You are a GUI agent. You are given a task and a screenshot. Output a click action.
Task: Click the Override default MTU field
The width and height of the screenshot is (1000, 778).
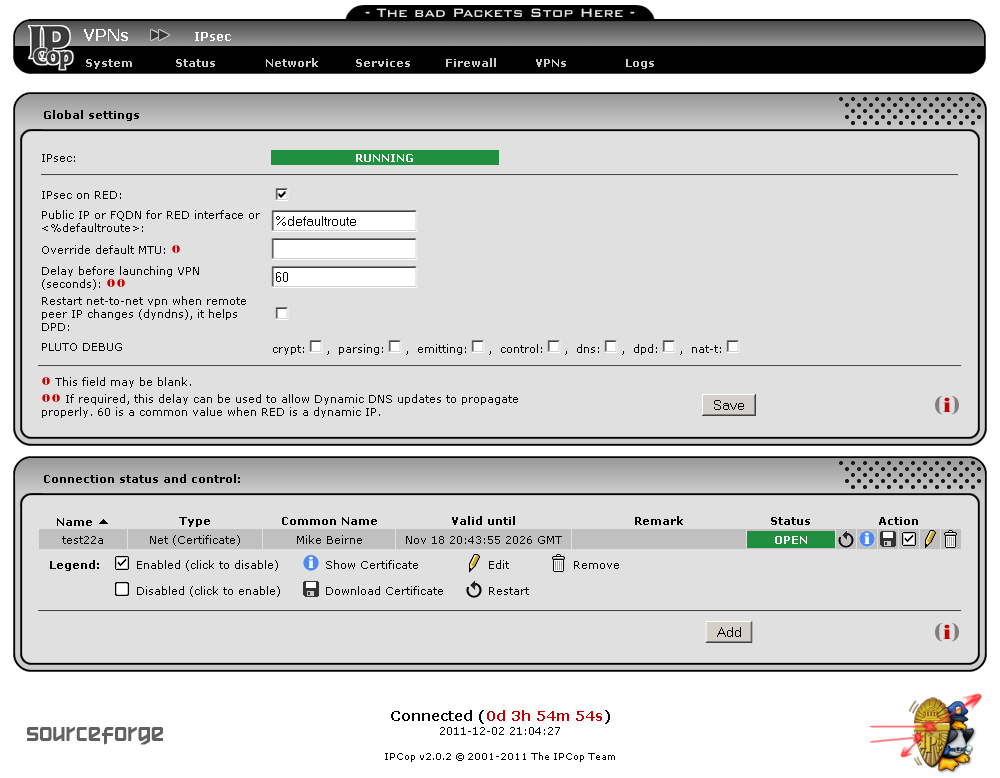(344, 249)
